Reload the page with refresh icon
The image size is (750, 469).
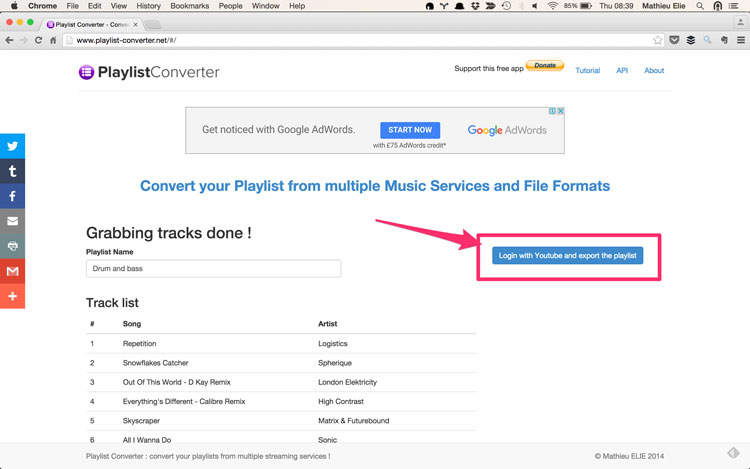point(38,40)
